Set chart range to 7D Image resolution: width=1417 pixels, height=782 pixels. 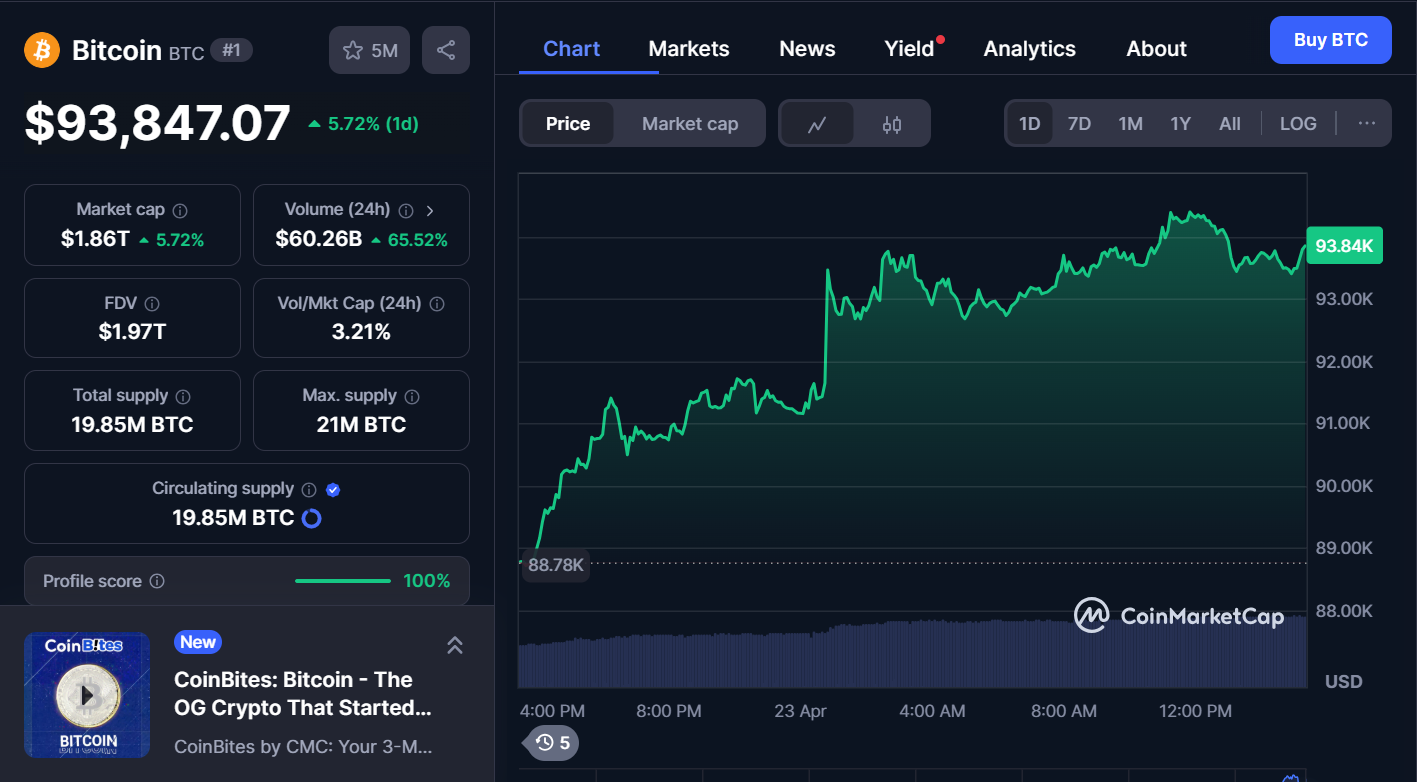point(1079,124)
